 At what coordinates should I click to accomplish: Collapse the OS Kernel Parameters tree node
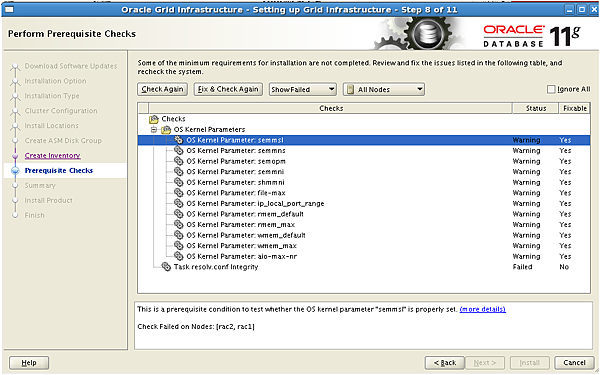(x=154, y=130)
